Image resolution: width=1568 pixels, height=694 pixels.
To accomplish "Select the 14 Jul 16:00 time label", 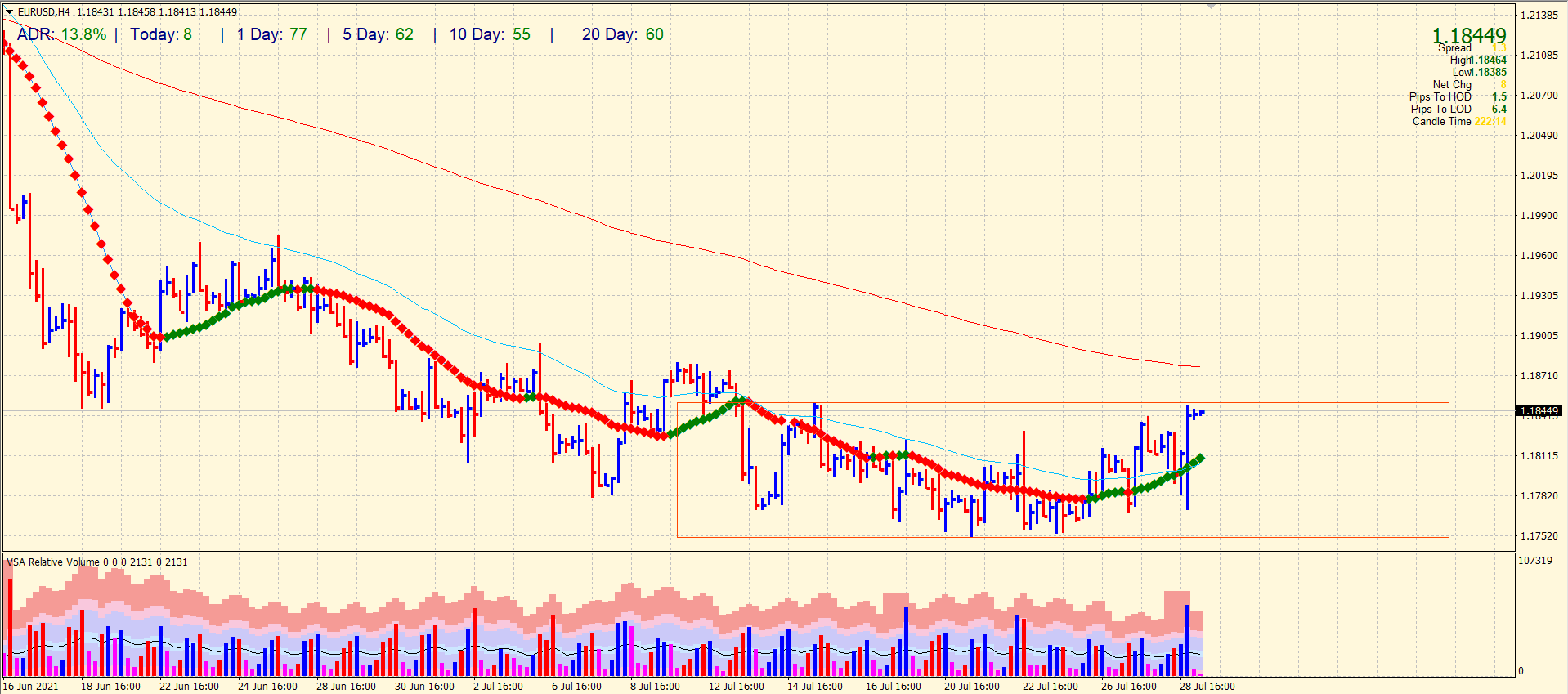I will [x=814, y=687].
